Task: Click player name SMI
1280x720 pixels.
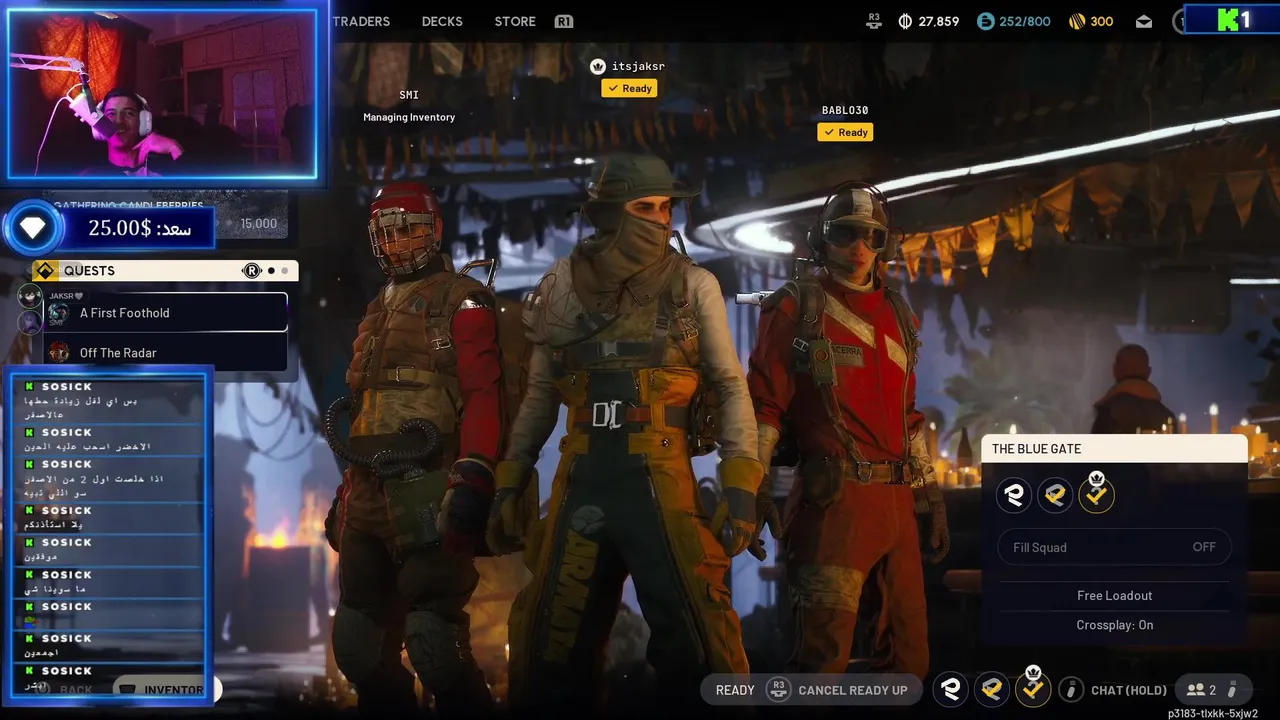Action: tap(409, 95)
